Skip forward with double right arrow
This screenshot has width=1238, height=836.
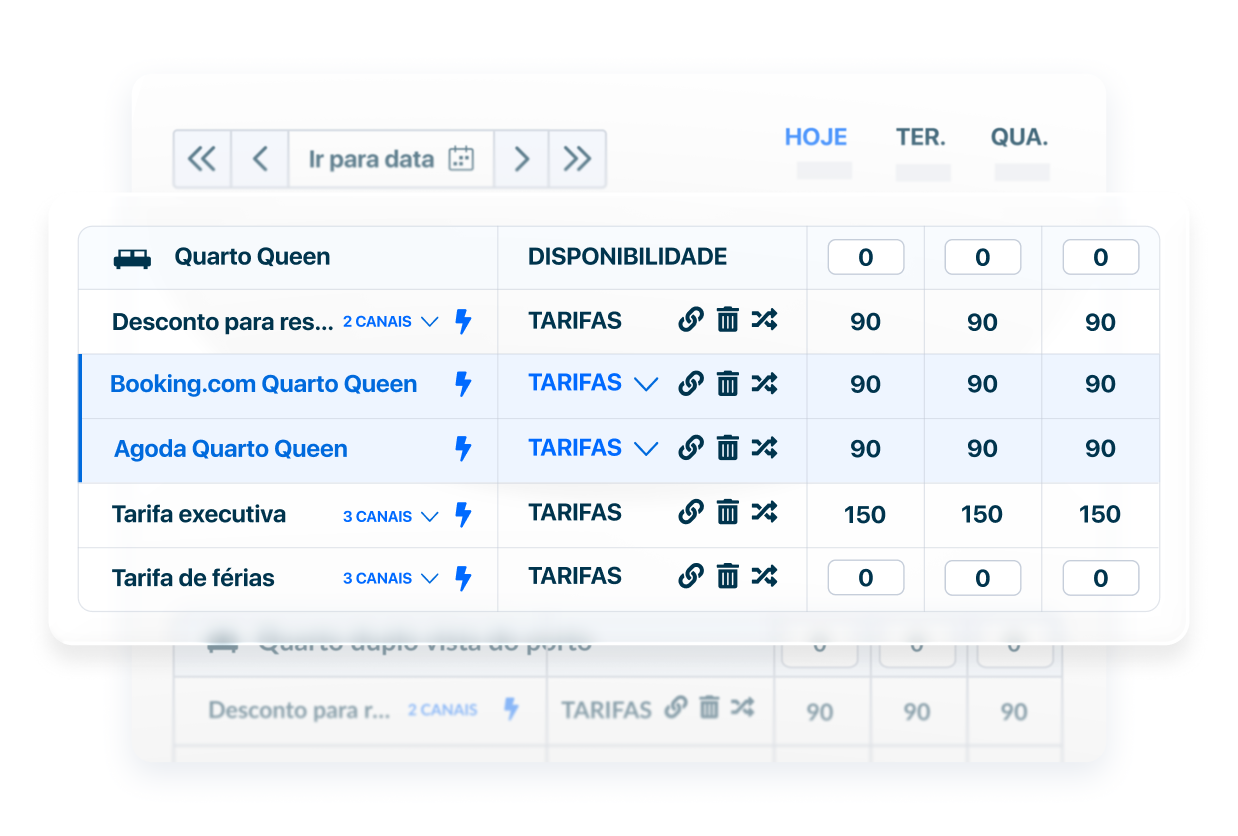click(x=577, y=159)
